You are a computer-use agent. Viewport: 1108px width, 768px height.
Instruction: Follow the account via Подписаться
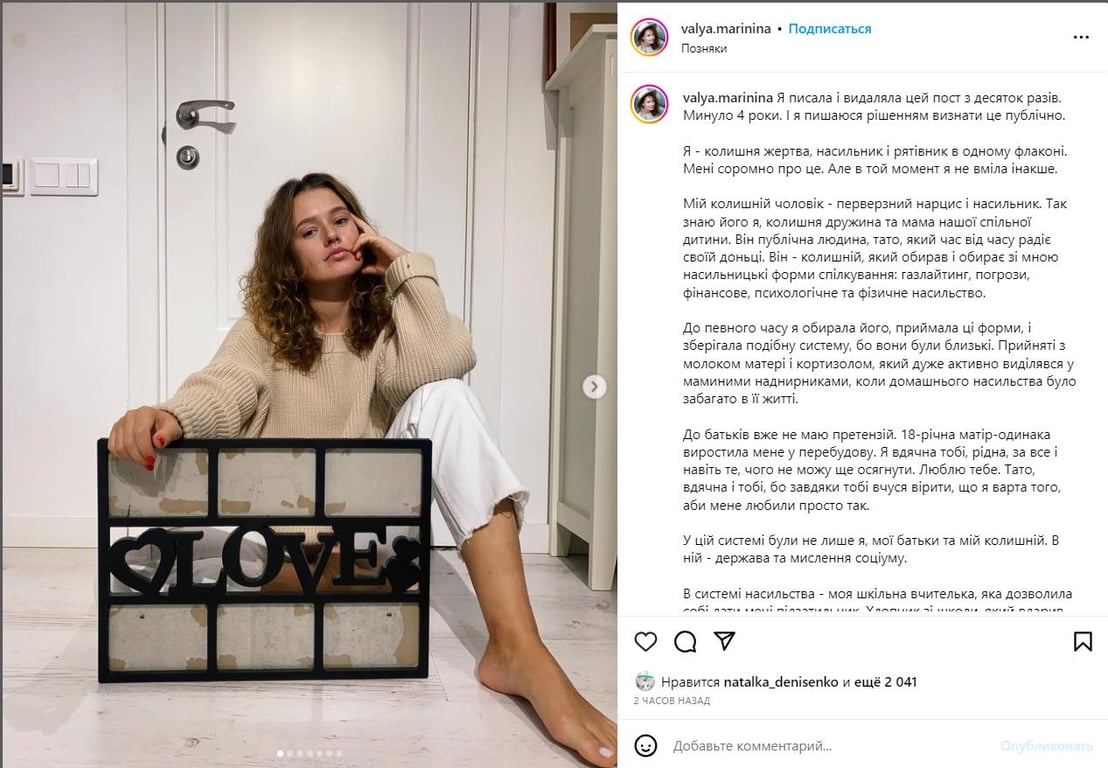pos(830,29)
